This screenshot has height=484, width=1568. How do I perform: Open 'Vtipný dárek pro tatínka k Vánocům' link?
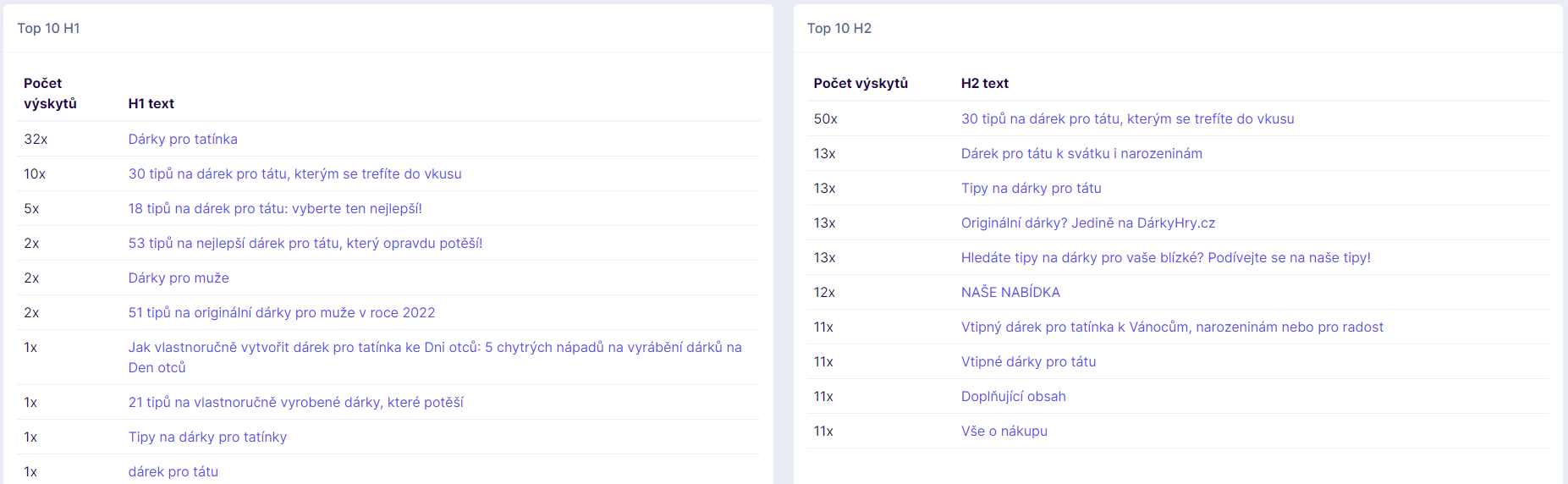[x=1172, y=327]
